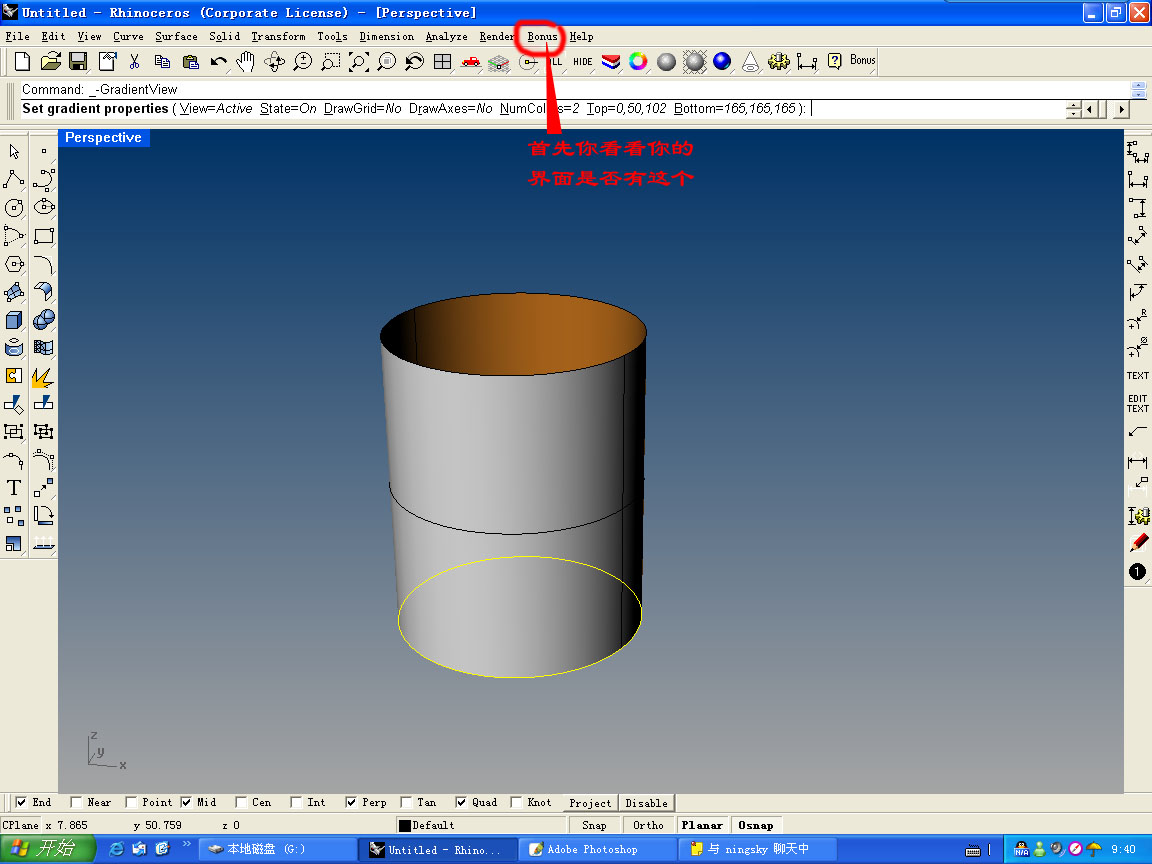Click the Disable osnap button
1152x864 pixels.
(646, 803)
